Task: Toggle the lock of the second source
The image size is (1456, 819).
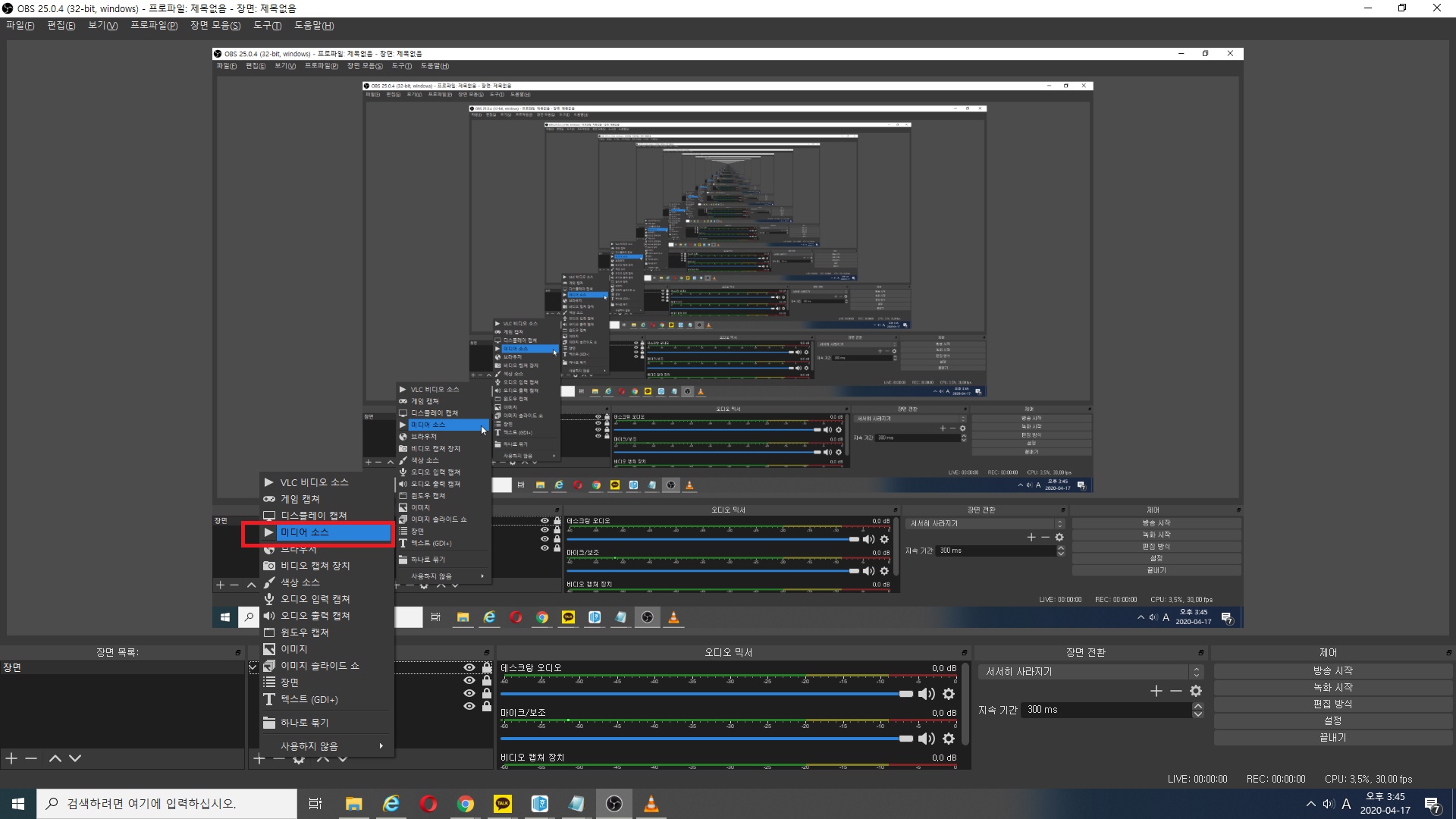Action: [487, 680]
